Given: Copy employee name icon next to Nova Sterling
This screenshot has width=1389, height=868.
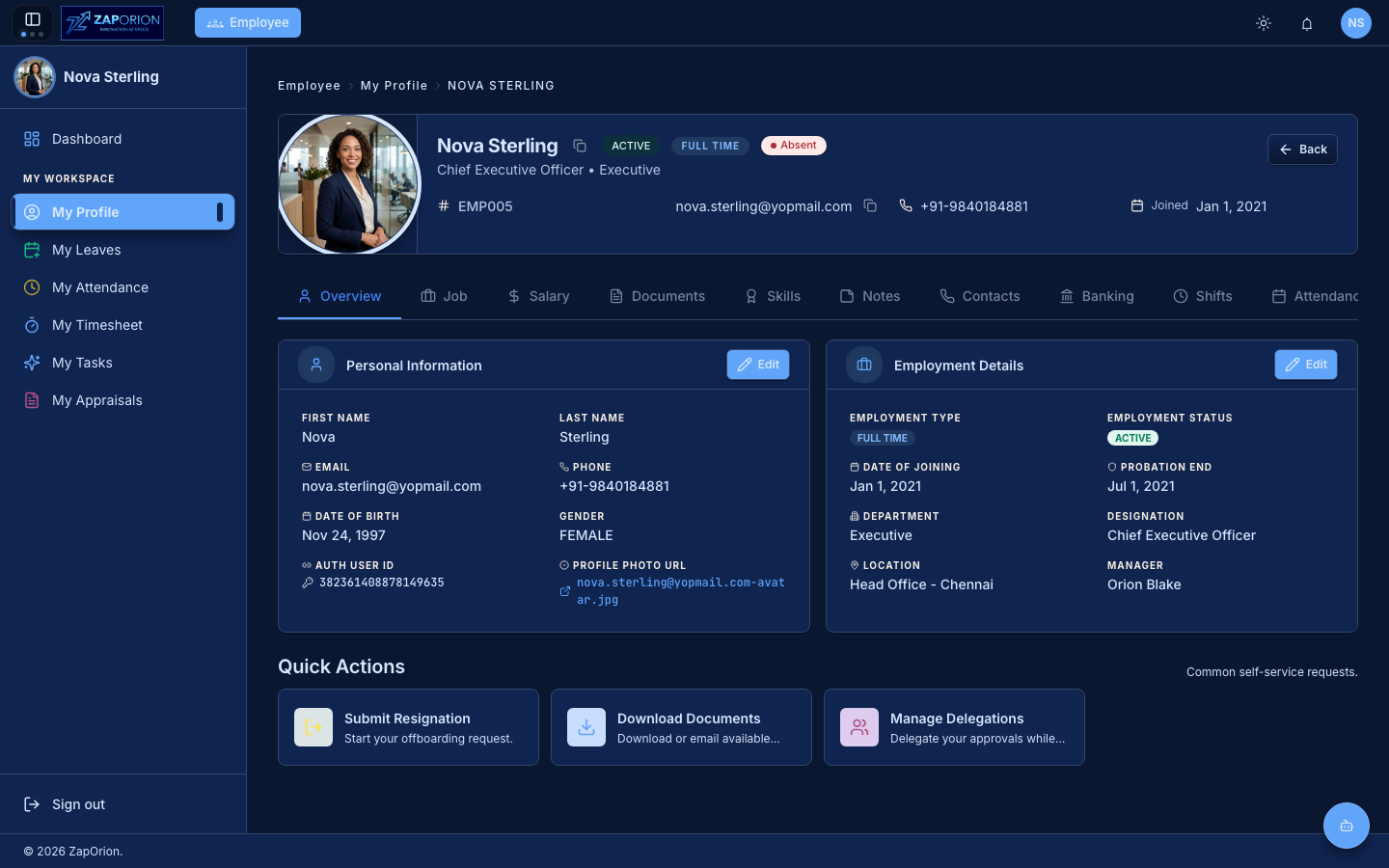Looking at the screenshot, I should [x=580, y=146].
